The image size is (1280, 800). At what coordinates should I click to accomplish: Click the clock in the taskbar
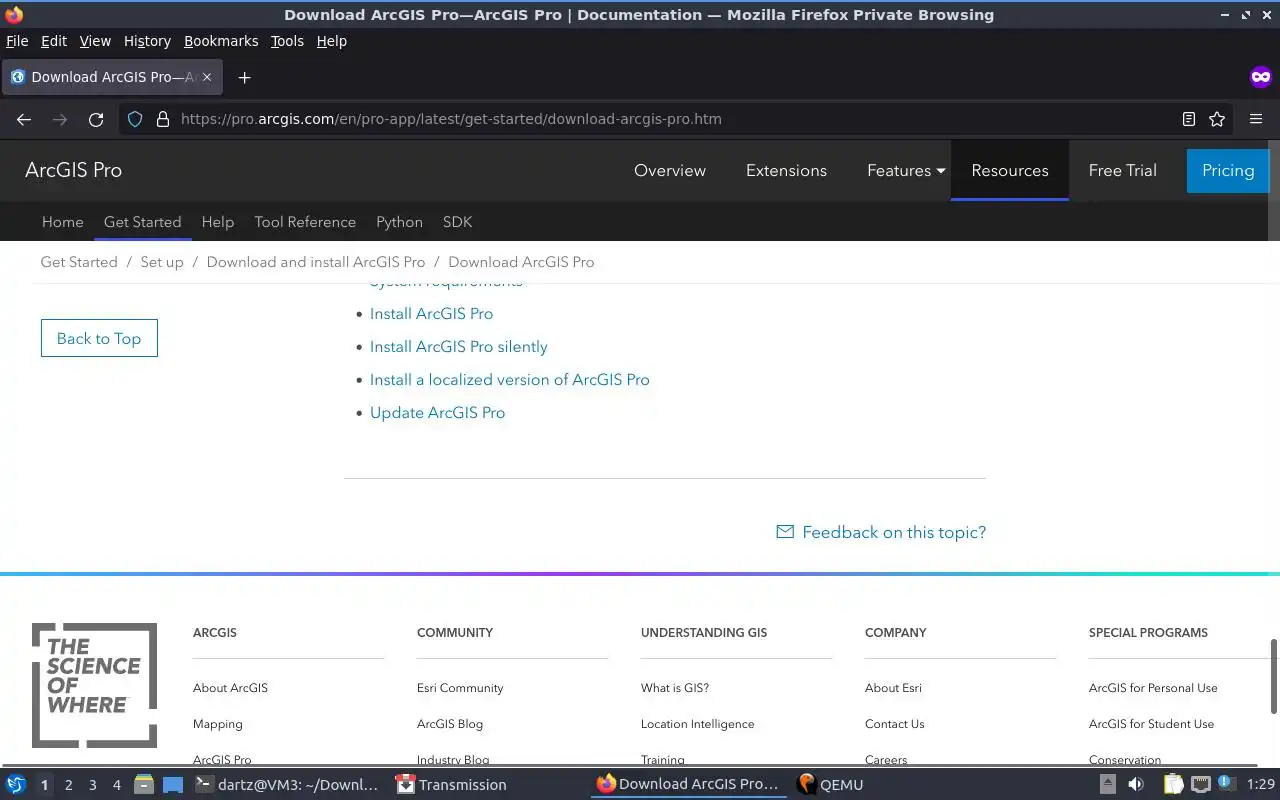pyautogui.click(x=1260, y=785)
